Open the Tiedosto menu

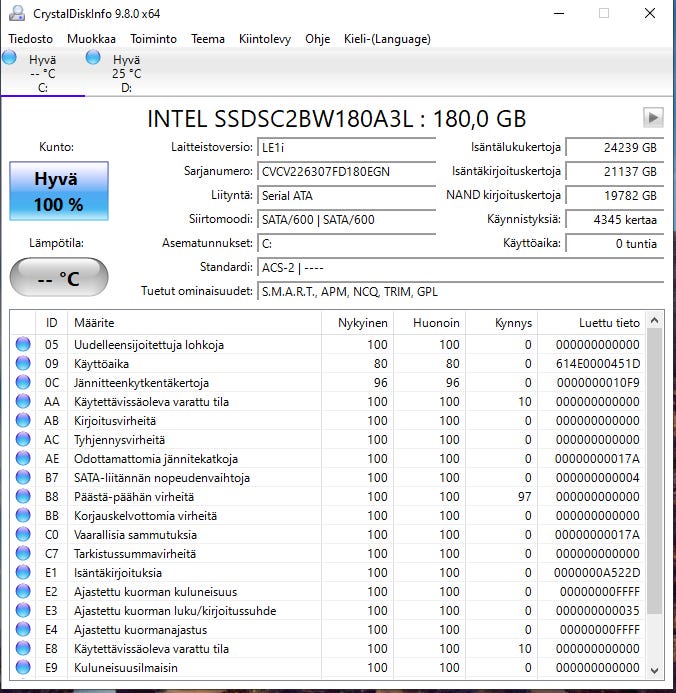coord(30,39)
